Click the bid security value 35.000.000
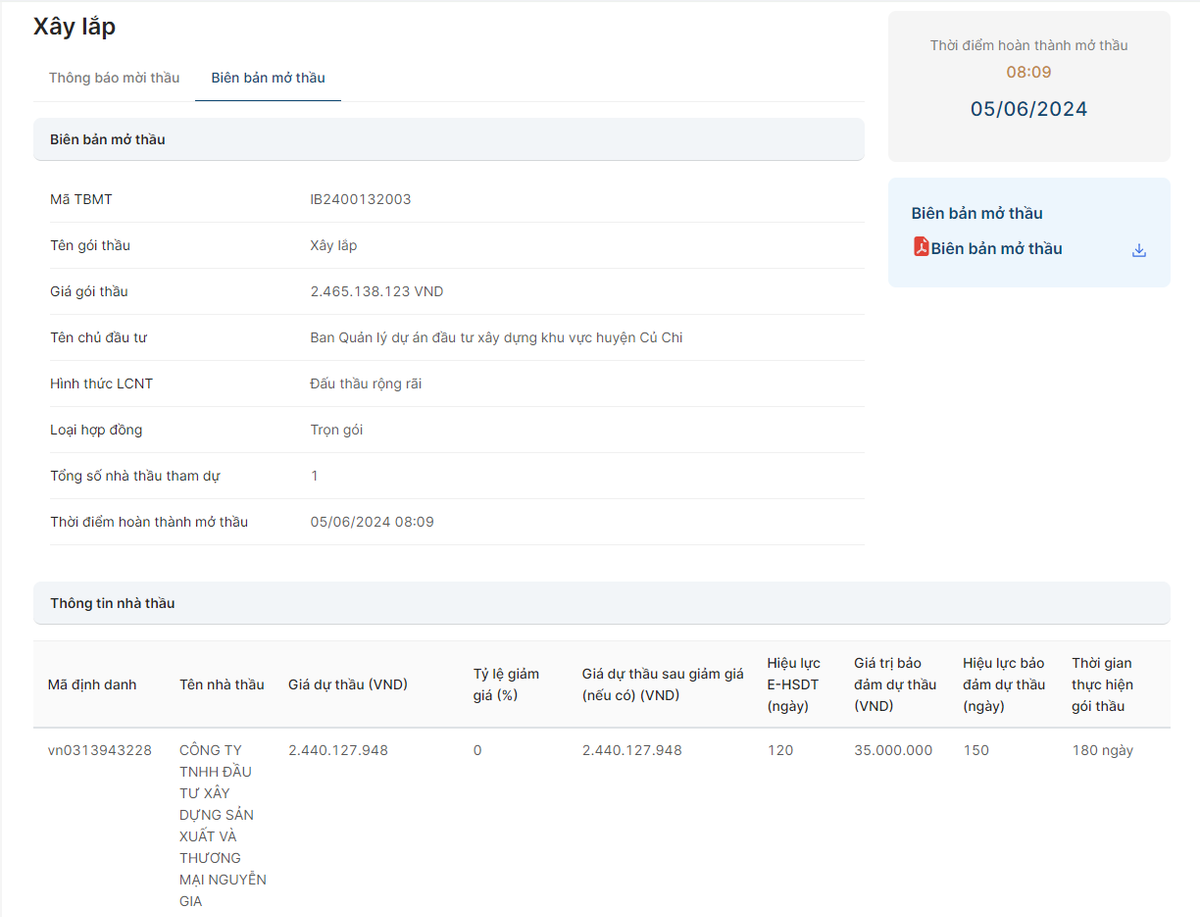The width and height of the screenshot is (1200, 917). (x=893, y=750)
